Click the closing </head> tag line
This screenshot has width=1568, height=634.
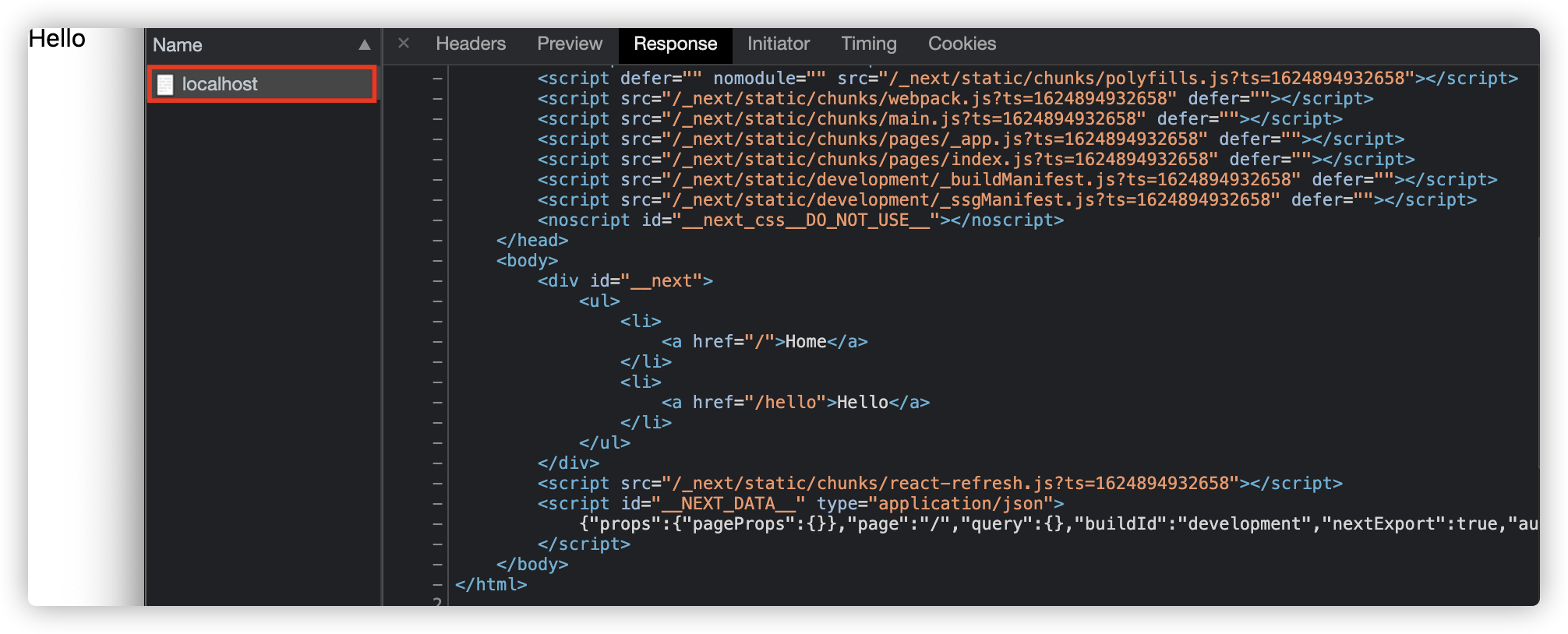click(532, 241)
